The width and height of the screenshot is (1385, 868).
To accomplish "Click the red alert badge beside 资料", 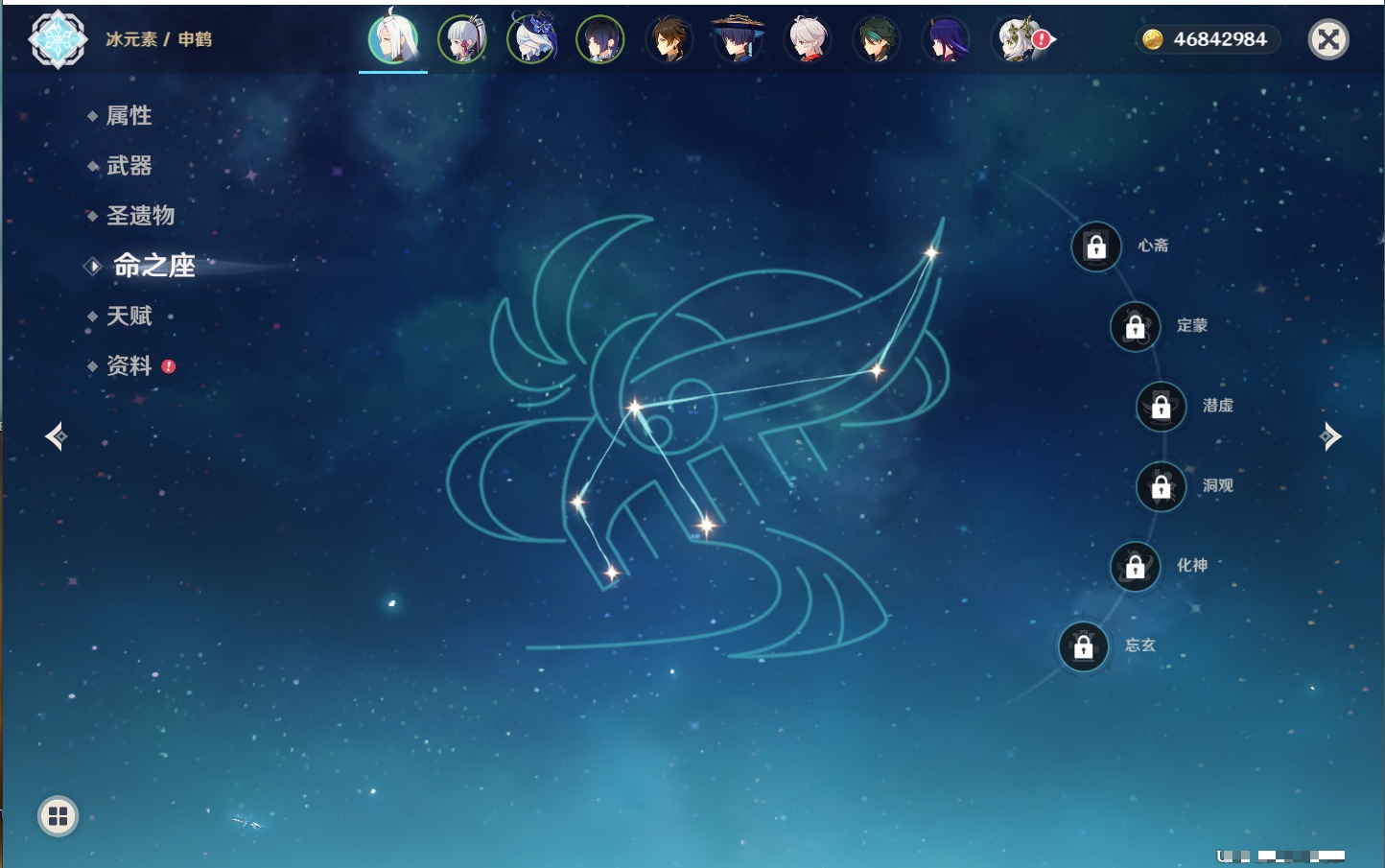I will coord(169,366).
